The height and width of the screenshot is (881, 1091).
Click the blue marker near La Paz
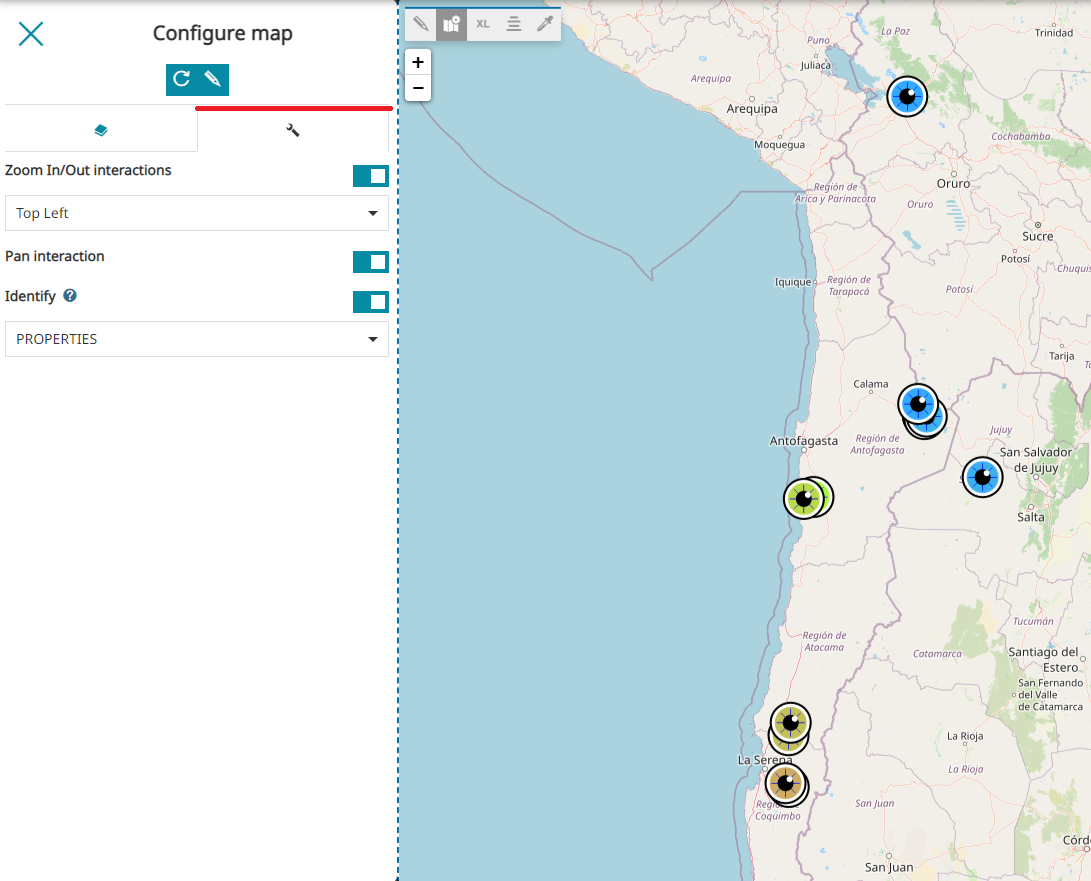[907, 97]
